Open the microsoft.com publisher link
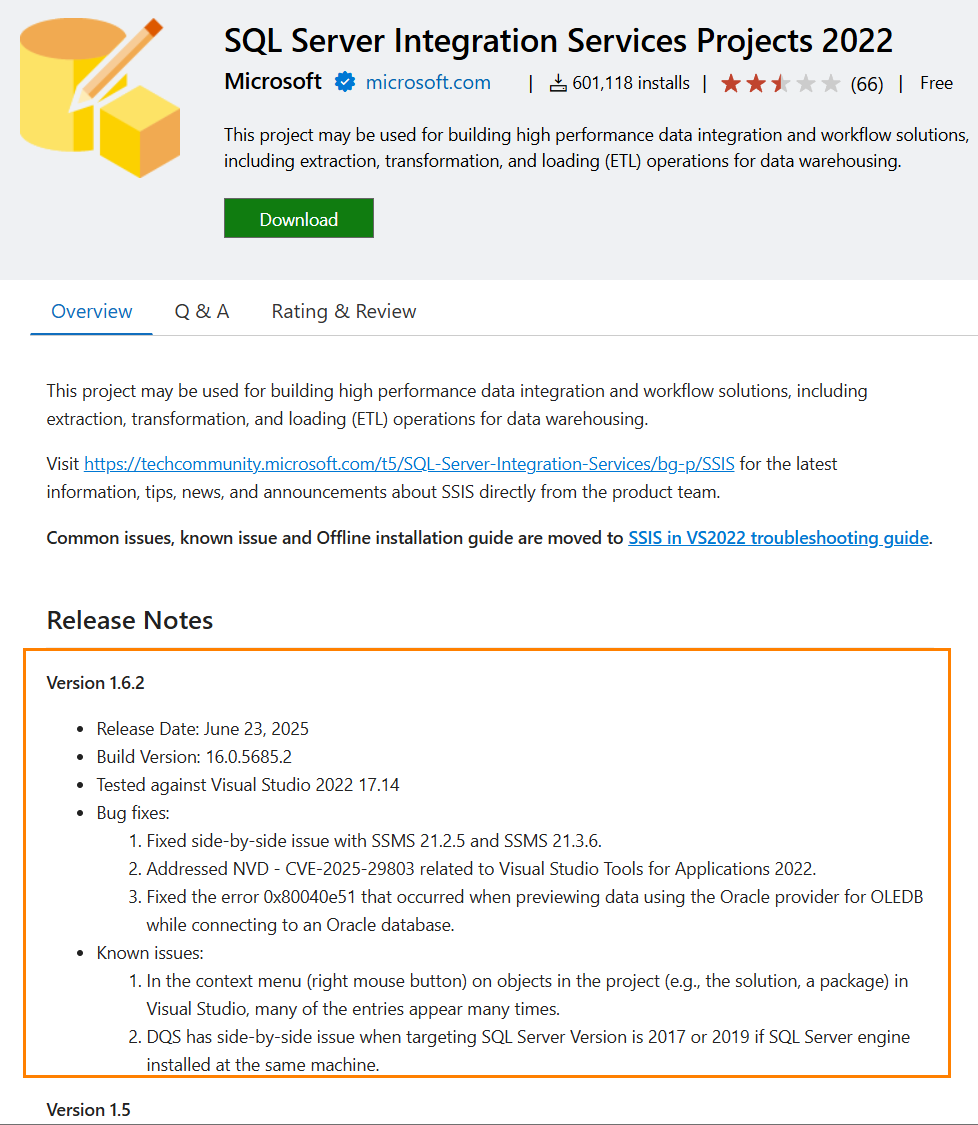 pos(428,83)
